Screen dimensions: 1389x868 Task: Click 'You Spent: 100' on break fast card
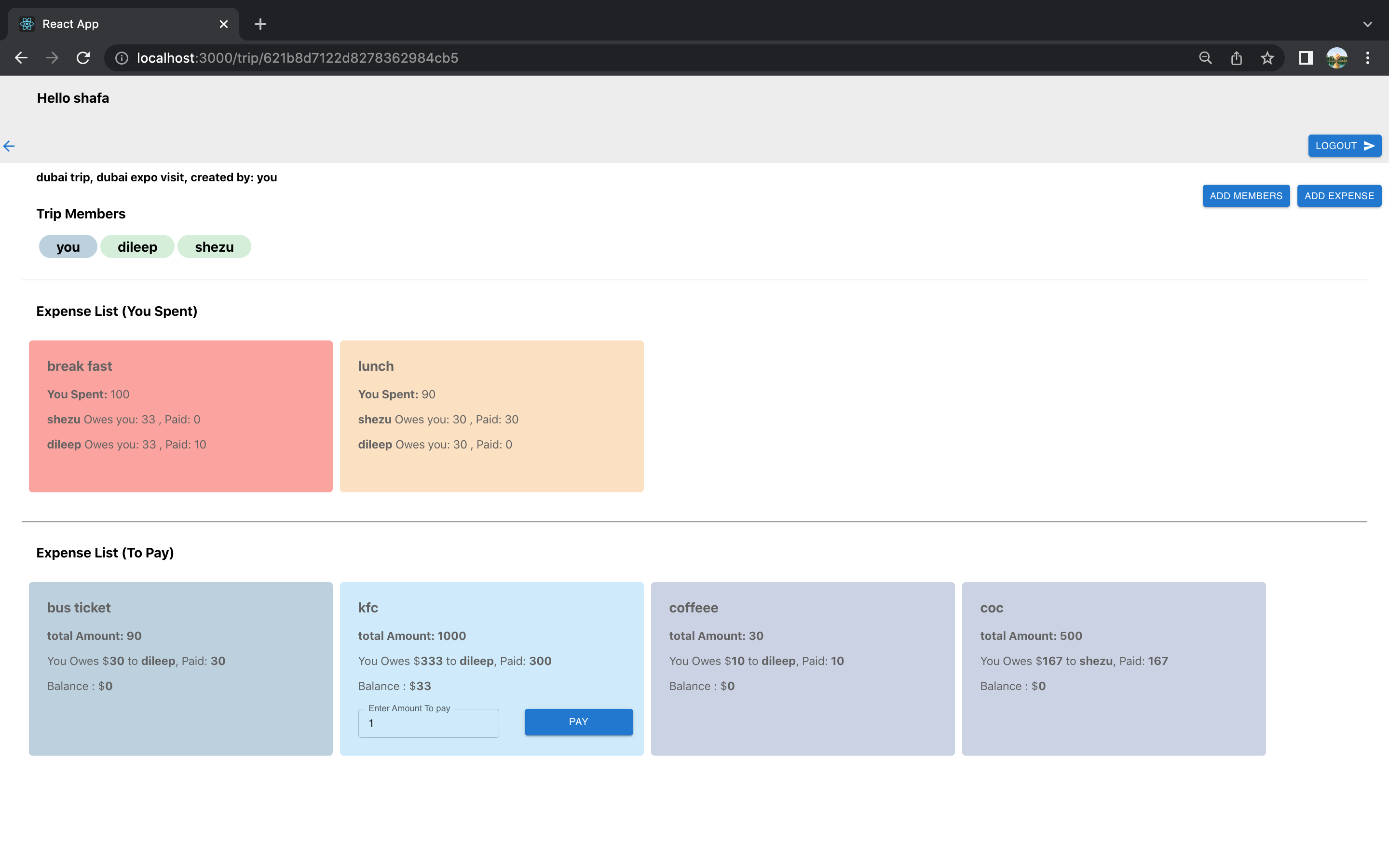tap(88, 394)
